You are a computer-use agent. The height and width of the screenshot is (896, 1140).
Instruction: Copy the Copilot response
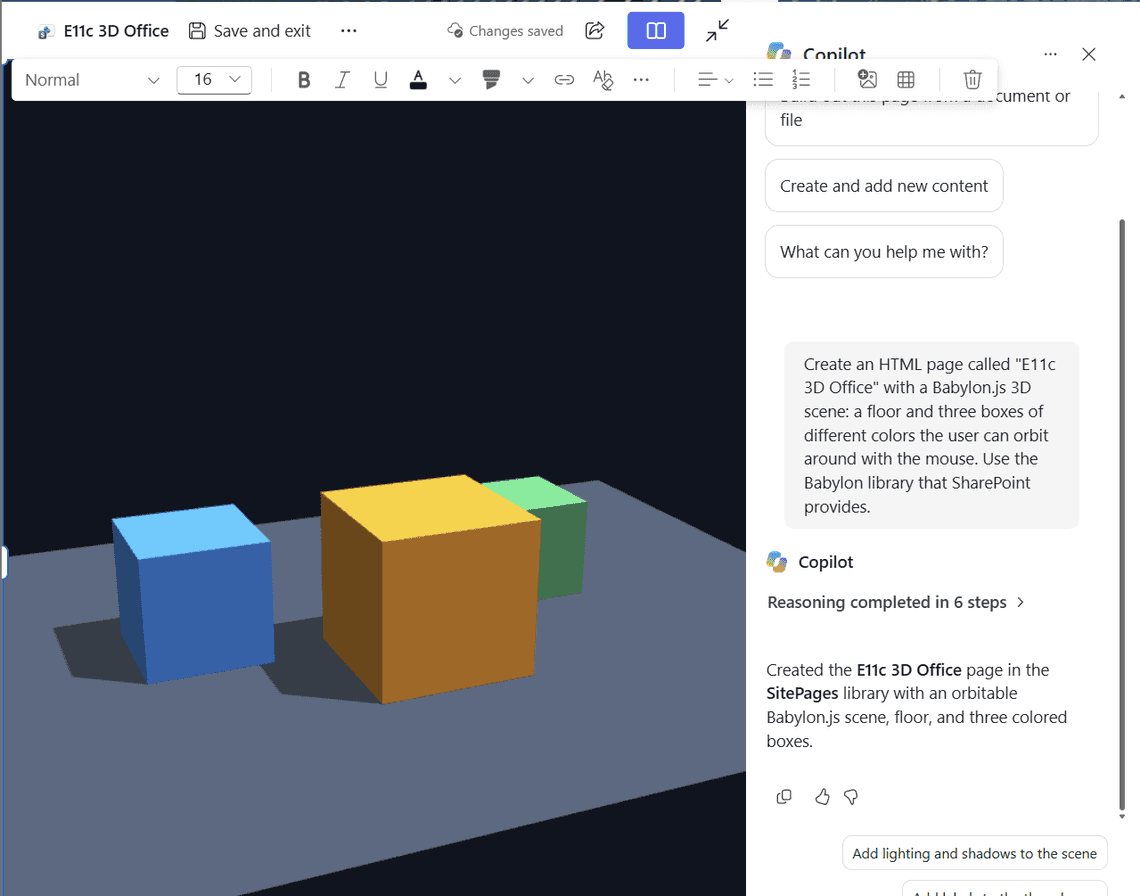[784, 797]
